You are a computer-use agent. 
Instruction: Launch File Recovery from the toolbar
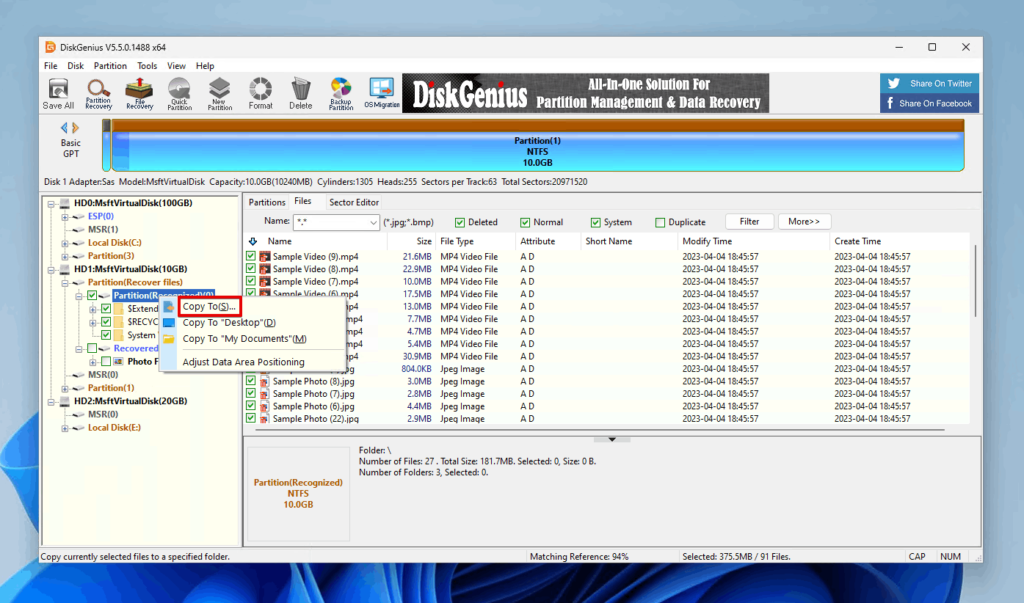(x=139, y=92)
